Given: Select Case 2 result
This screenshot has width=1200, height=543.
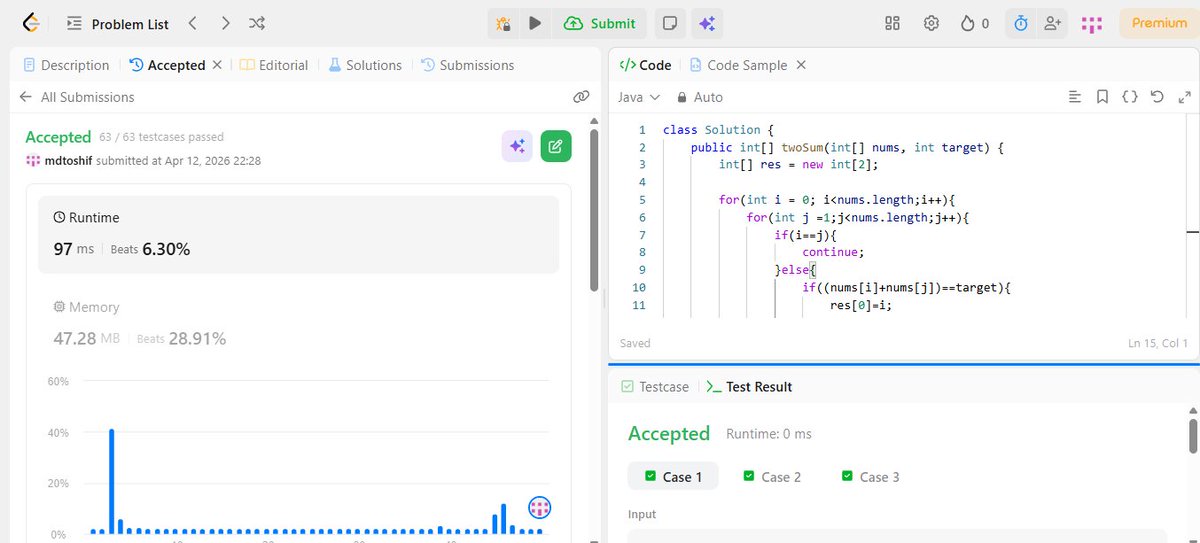Looking at the screenshot, I should coord(772,477).
